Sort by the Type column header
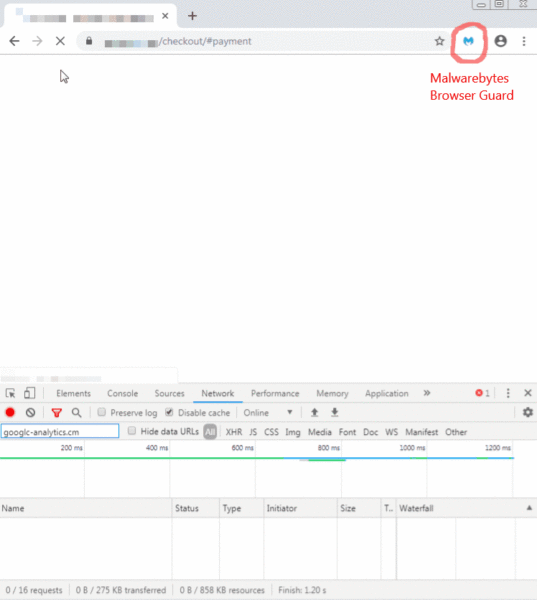The width and height of the screenshot is (537, 600). (x=242, y=508)
